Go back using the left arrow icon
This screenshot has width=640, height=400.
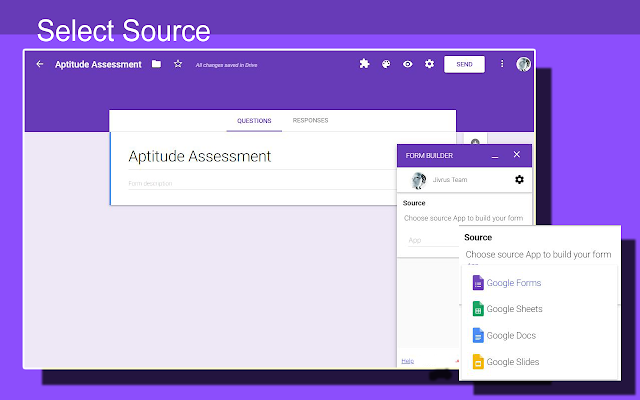[40, 64]
